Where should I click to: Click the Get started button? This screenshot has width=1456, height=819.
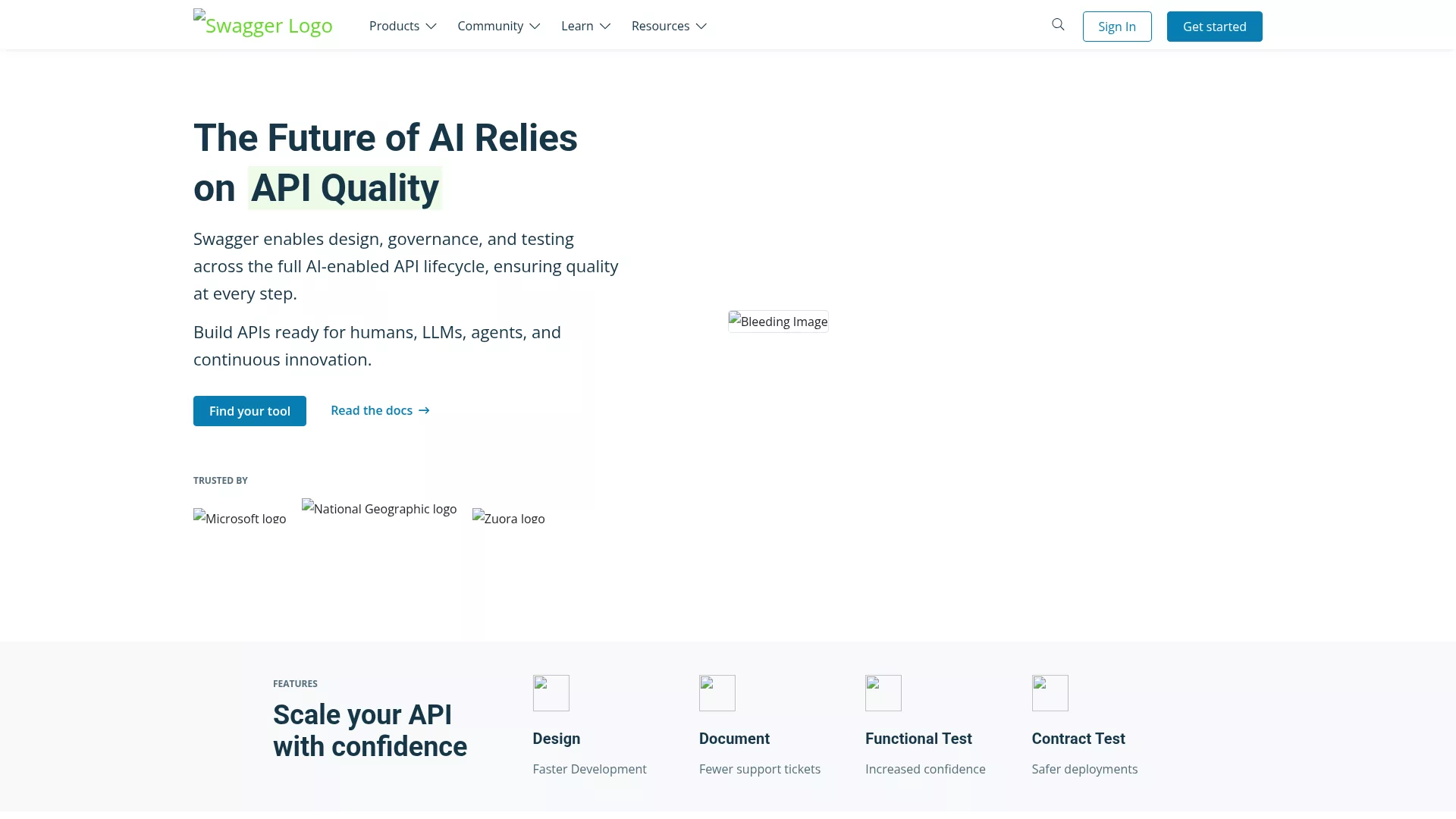point(1214,27)
